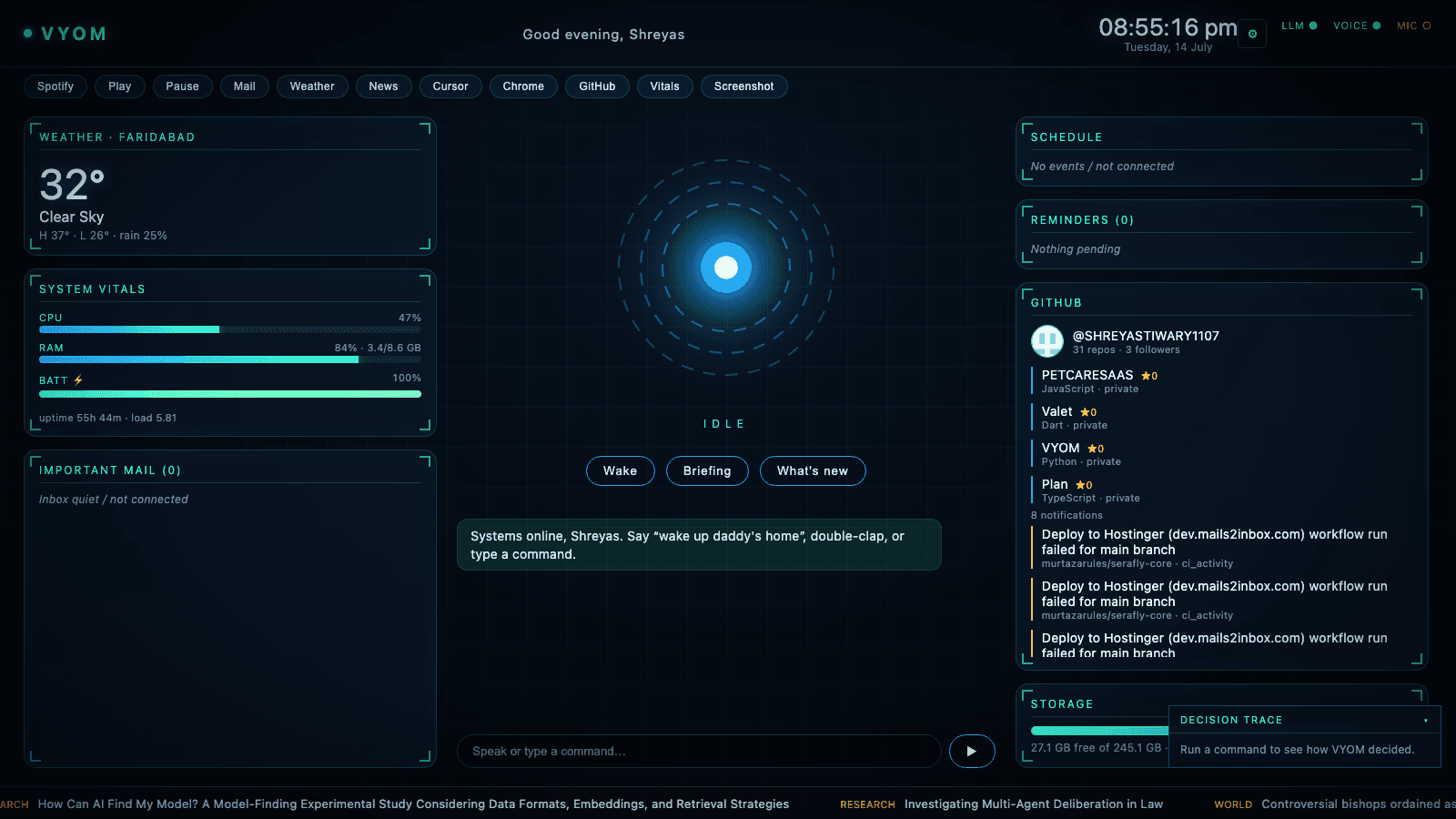Click the Important Mail (0) panel title
The width and height of the screenshot is (1456, 819).
(110, 470)
